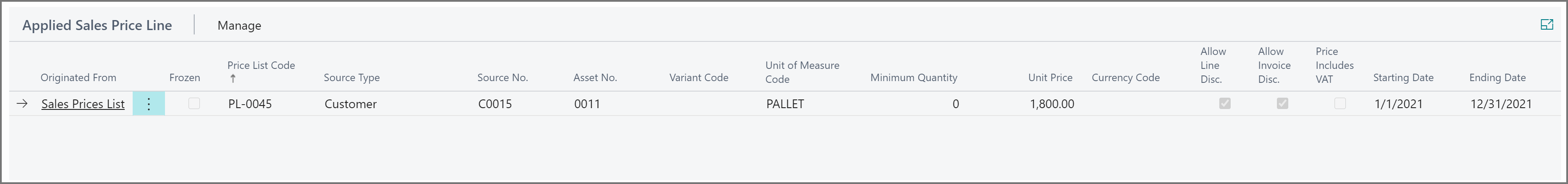Image resolution: width=1568 pixels, height=184 pixels.
Task: Click the row selection arrow indicator
Action: (x=22, y=104)
